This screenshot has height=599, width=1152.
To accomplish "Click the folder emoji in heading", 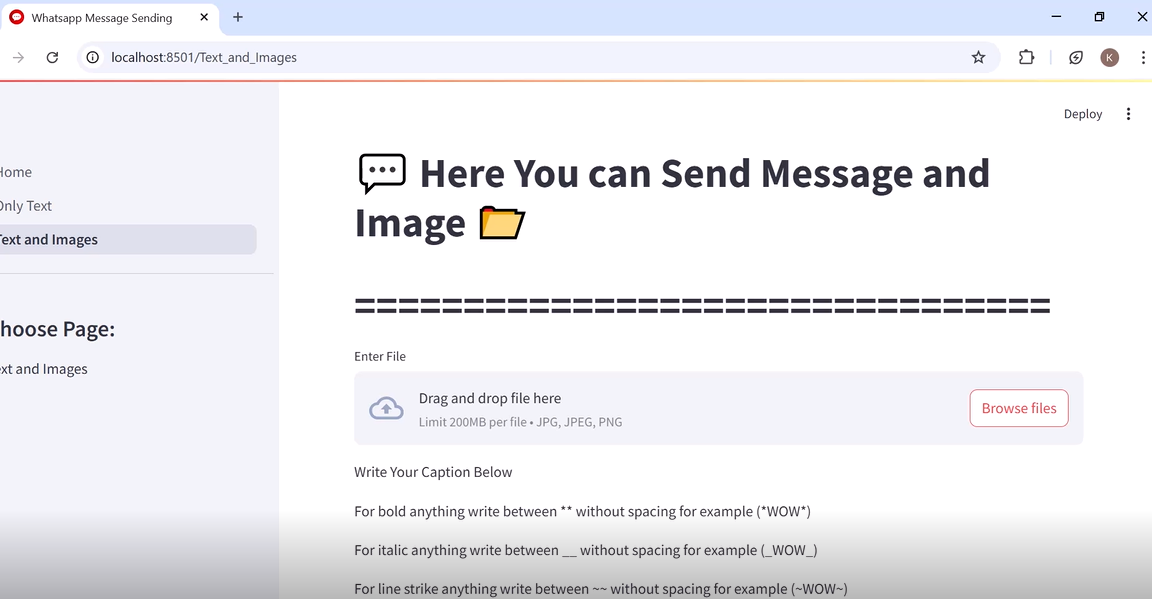I will [502, 223].
